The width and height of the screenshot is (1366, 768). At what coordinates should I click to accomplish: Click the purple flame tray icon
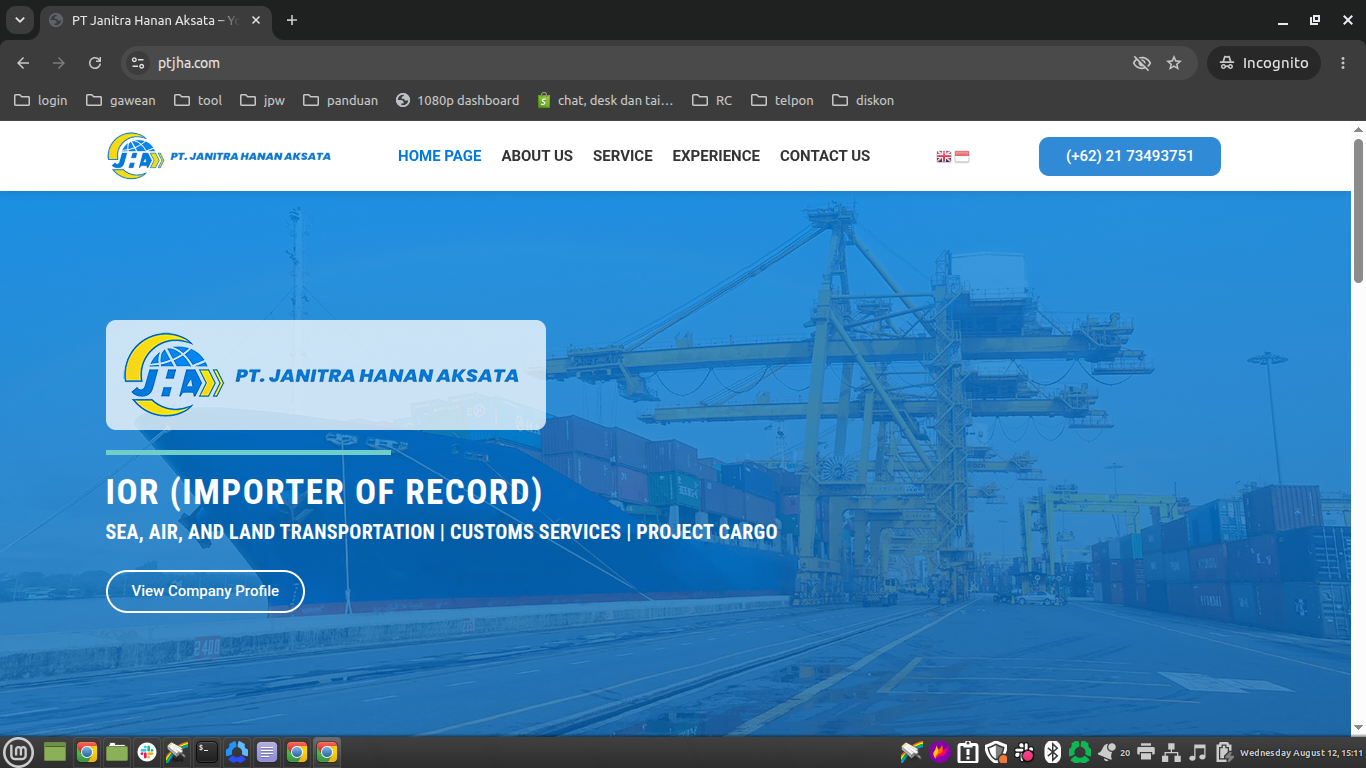940,752
